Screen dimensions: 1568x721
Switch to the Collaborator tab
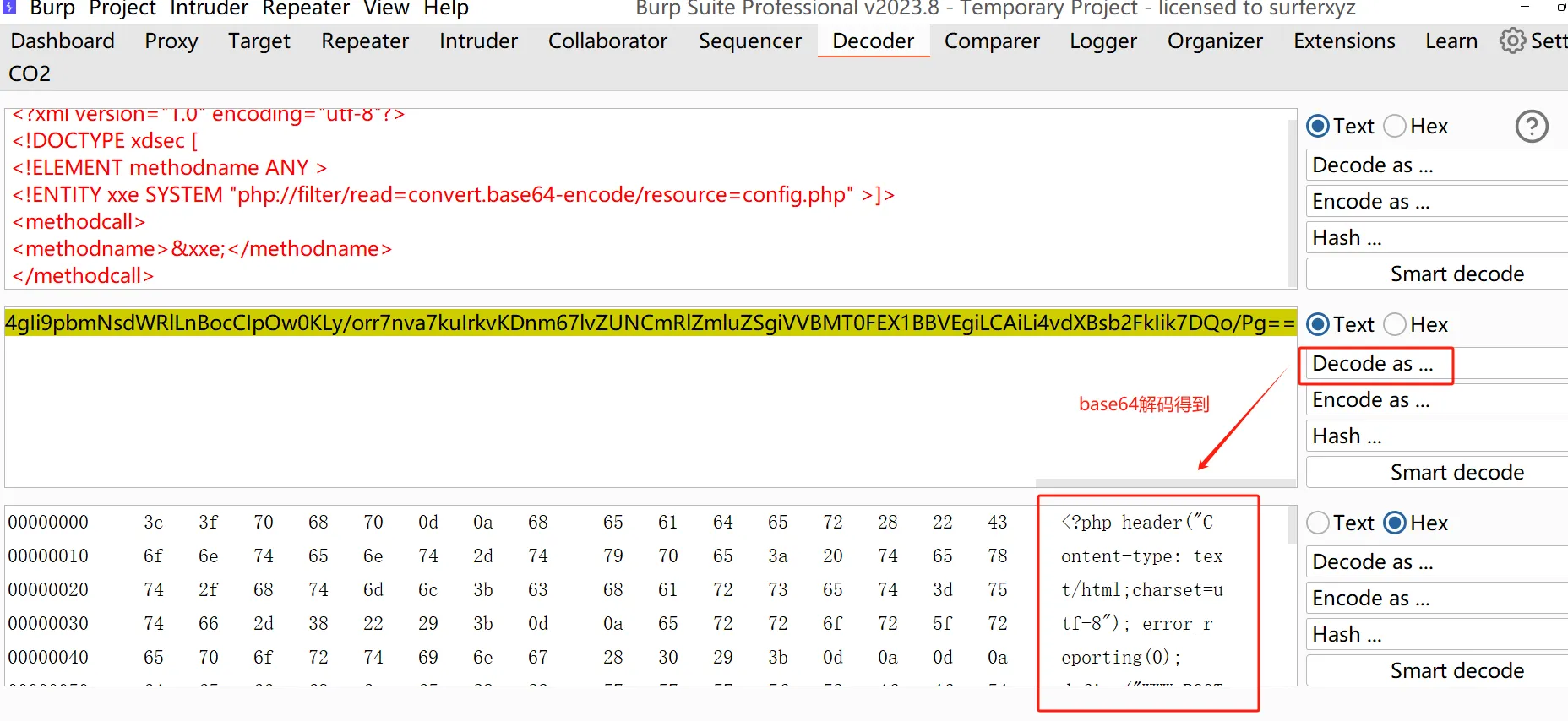click(607, 41)
